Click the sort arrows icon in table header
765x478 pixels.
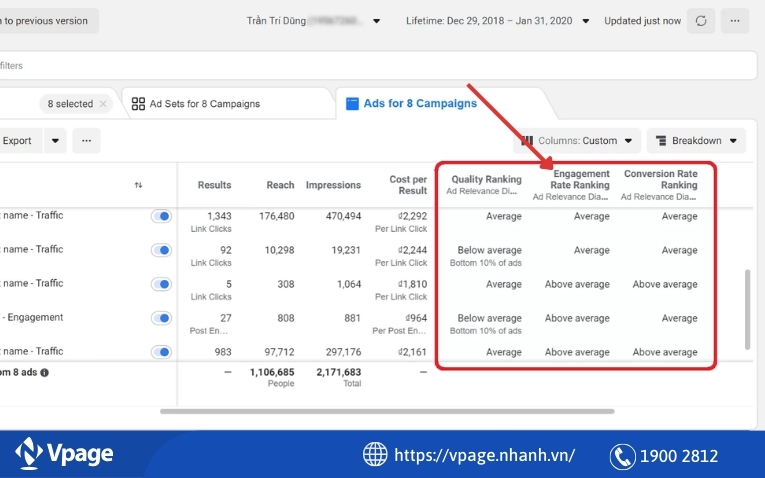click(139, 185)
